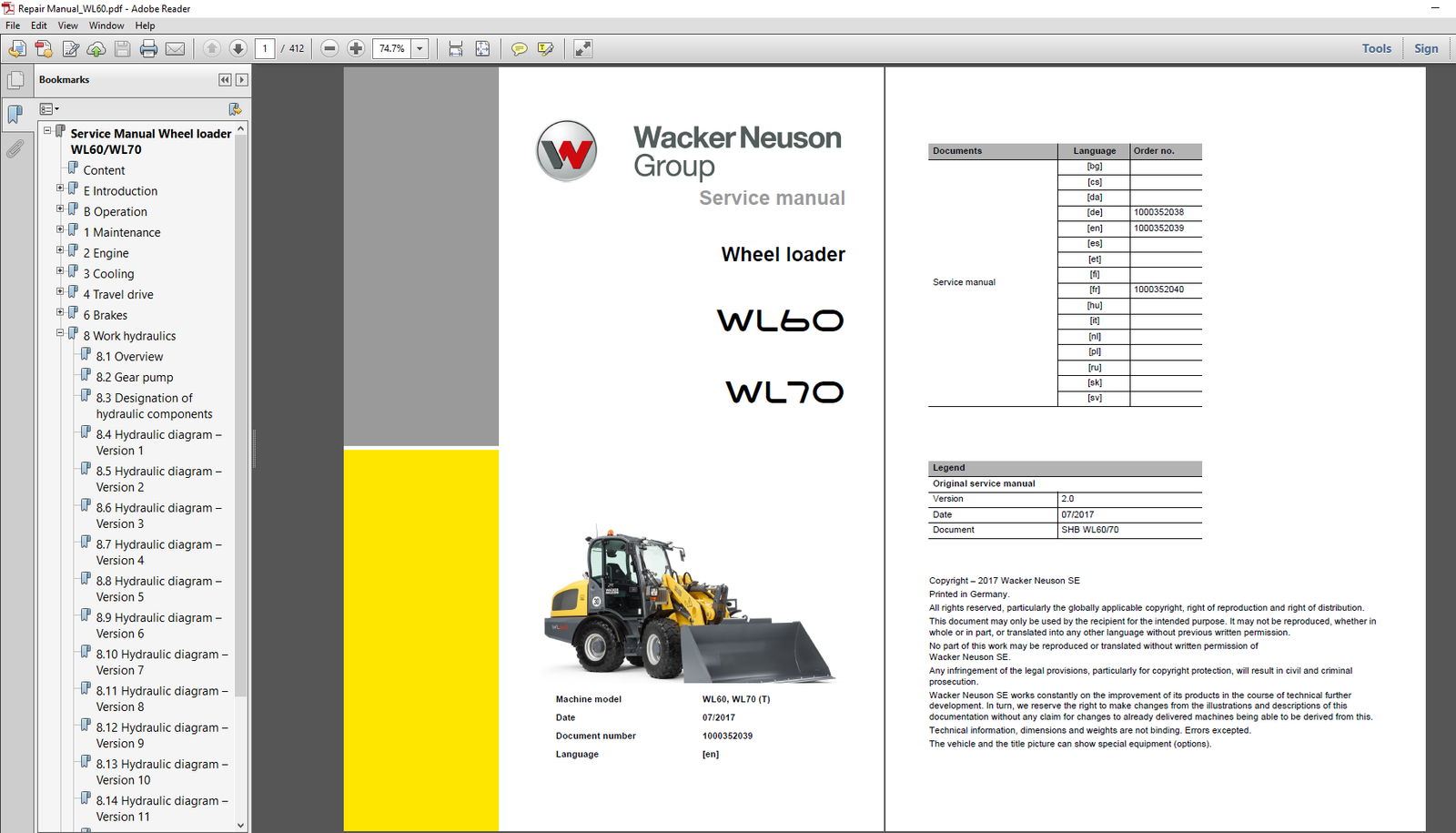Click the page number input field
Screen dimensions: 1456x833
265,48
